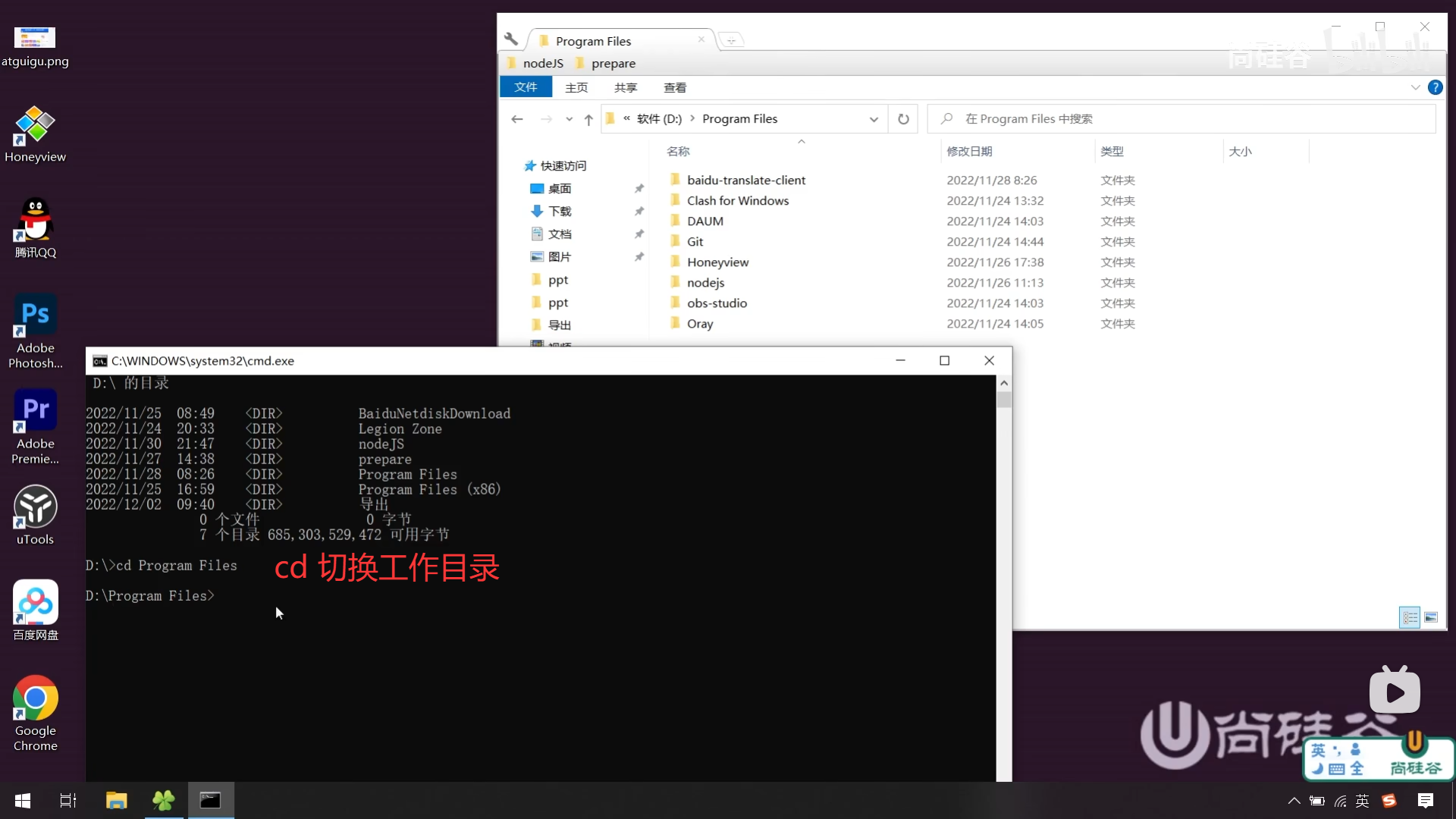The height and width of the screenshot is (819, 1456).
Task: Expand the Explorer ribbon chevron
Action: (1415, 87)
